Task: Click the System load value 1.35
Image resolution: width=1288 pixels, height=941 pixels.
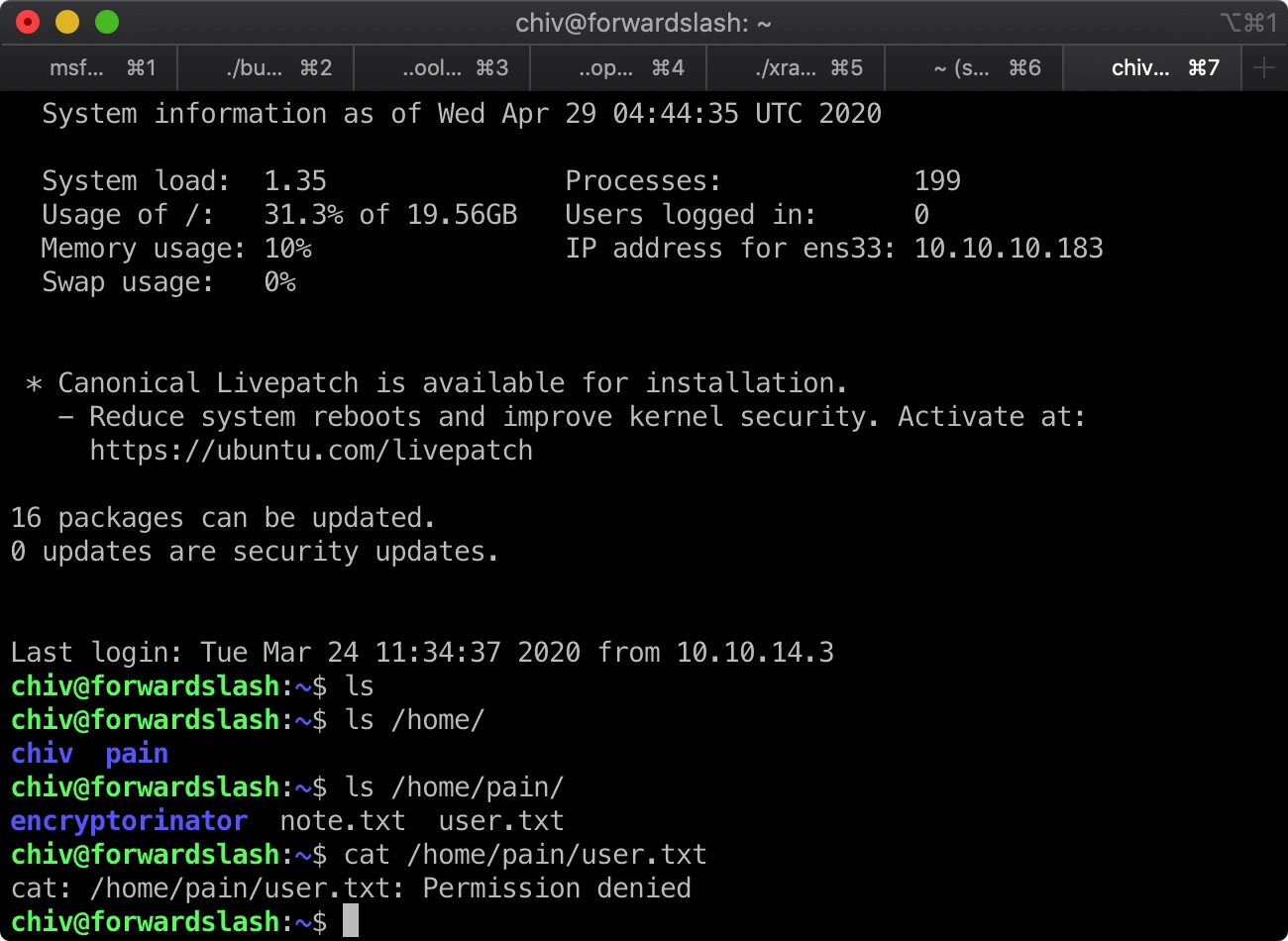Action: [x=295, y=181]
